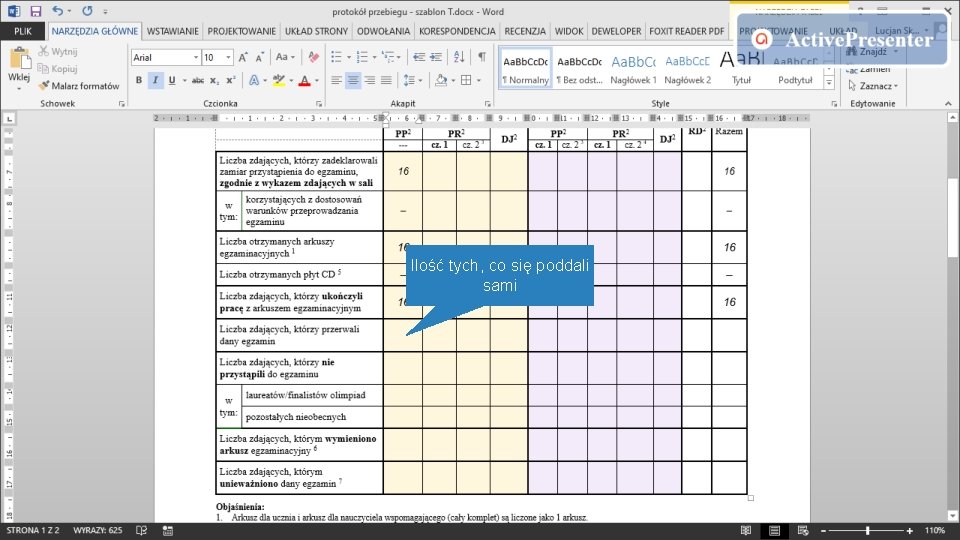The width and height of the screenshot is (960, 540).
Task: Shrink font size with the smaller A icon
Action: (260, 57)
